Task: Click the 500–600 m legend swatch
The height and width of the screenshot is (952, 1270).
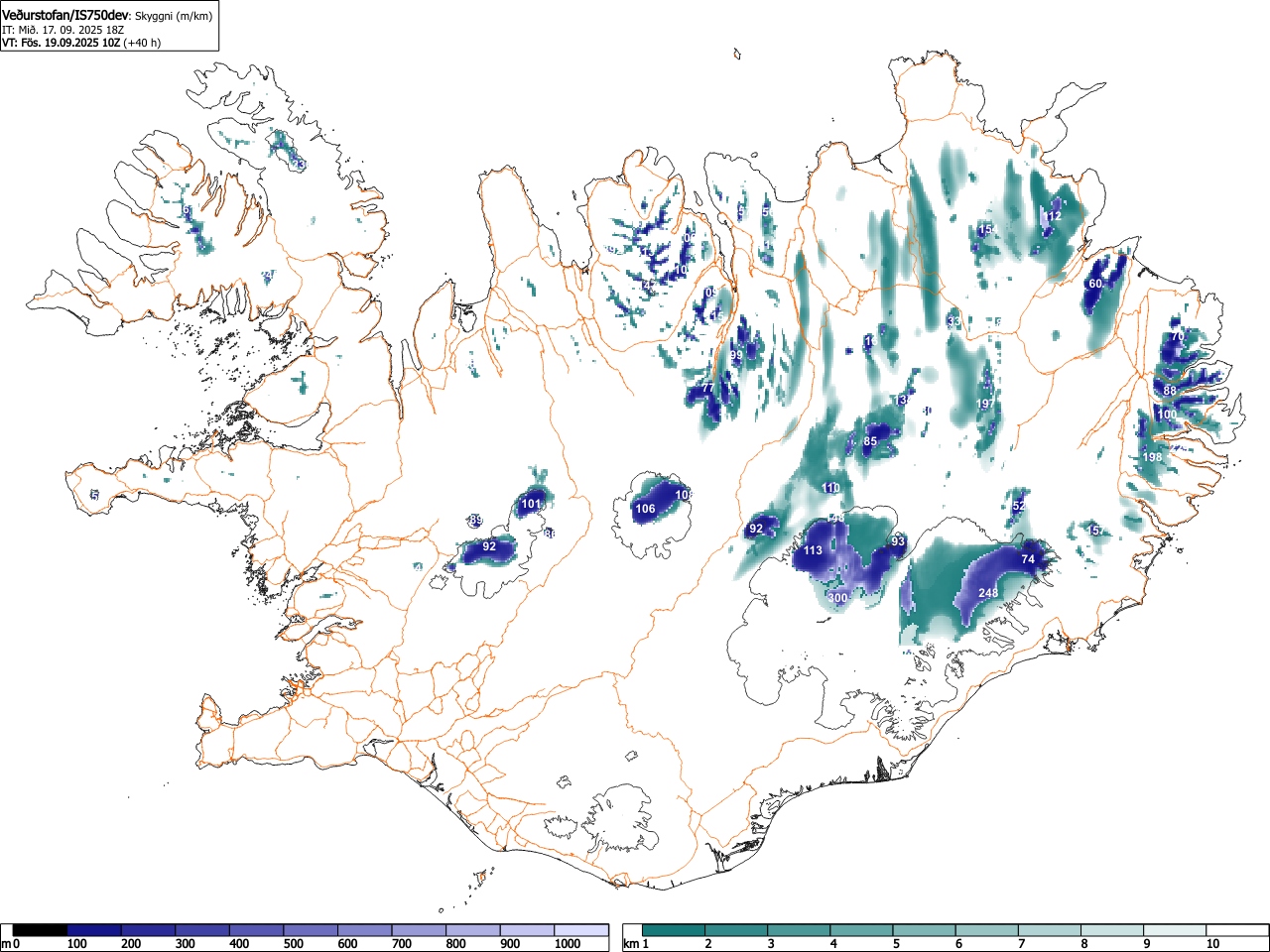Action: click(x=311, y=930)
